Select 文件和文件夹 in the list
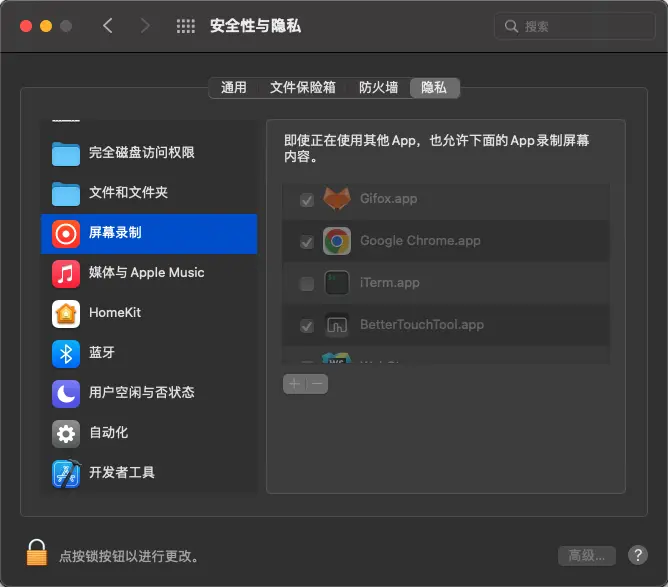 [x=128, y=192]
